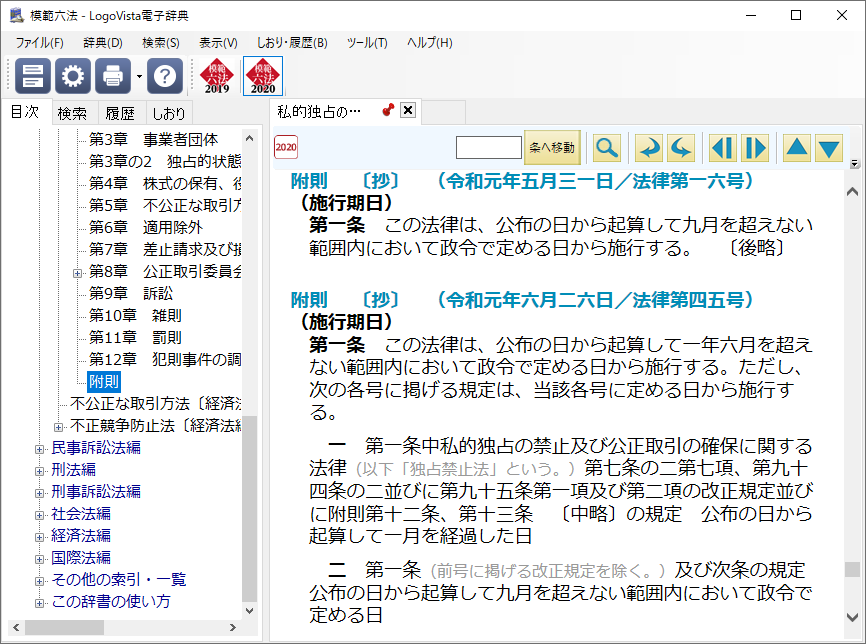Click the tree panel vertical scrollbar thumb

[250, 509]
